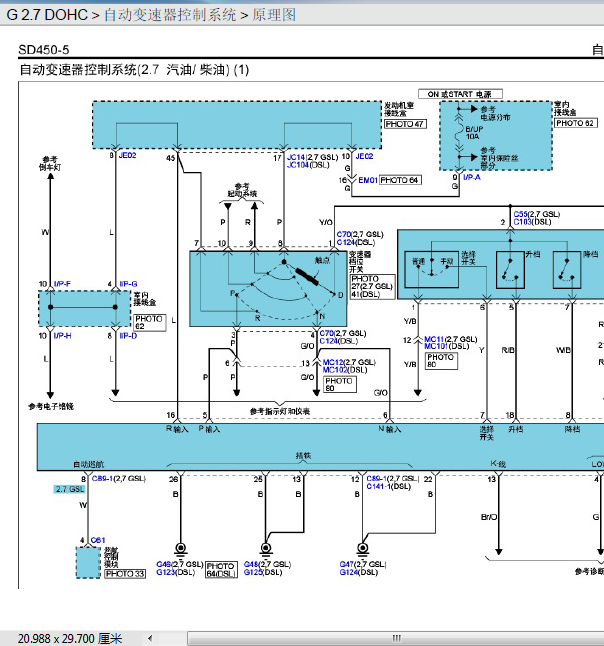The image size is (604, 646).
Task: Click the highlighted 2.7 GSL label
Action: (x=70, y=489)
